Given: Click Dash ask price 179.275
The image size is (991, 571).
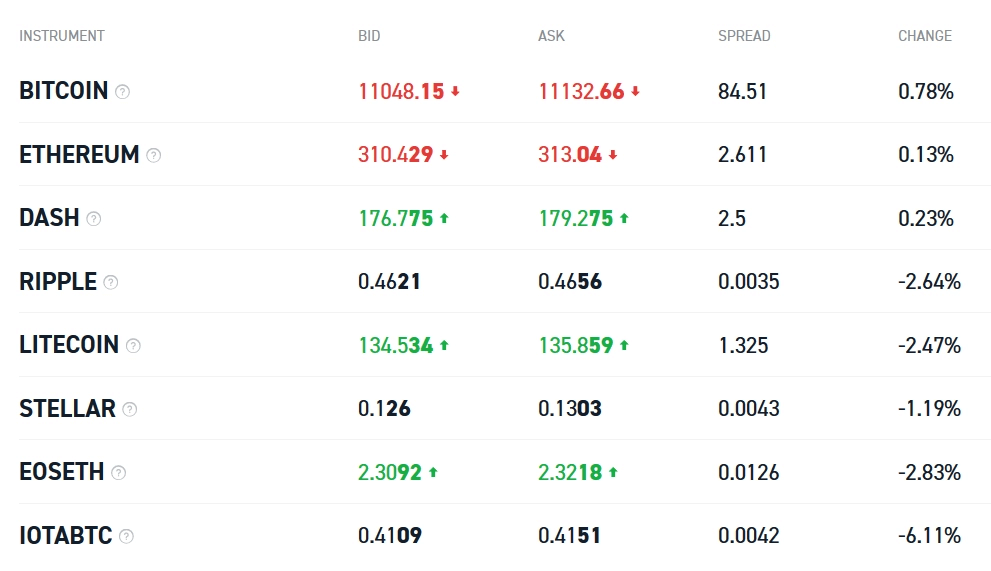Looking at the screenshot, I should (x=575, y=218).
